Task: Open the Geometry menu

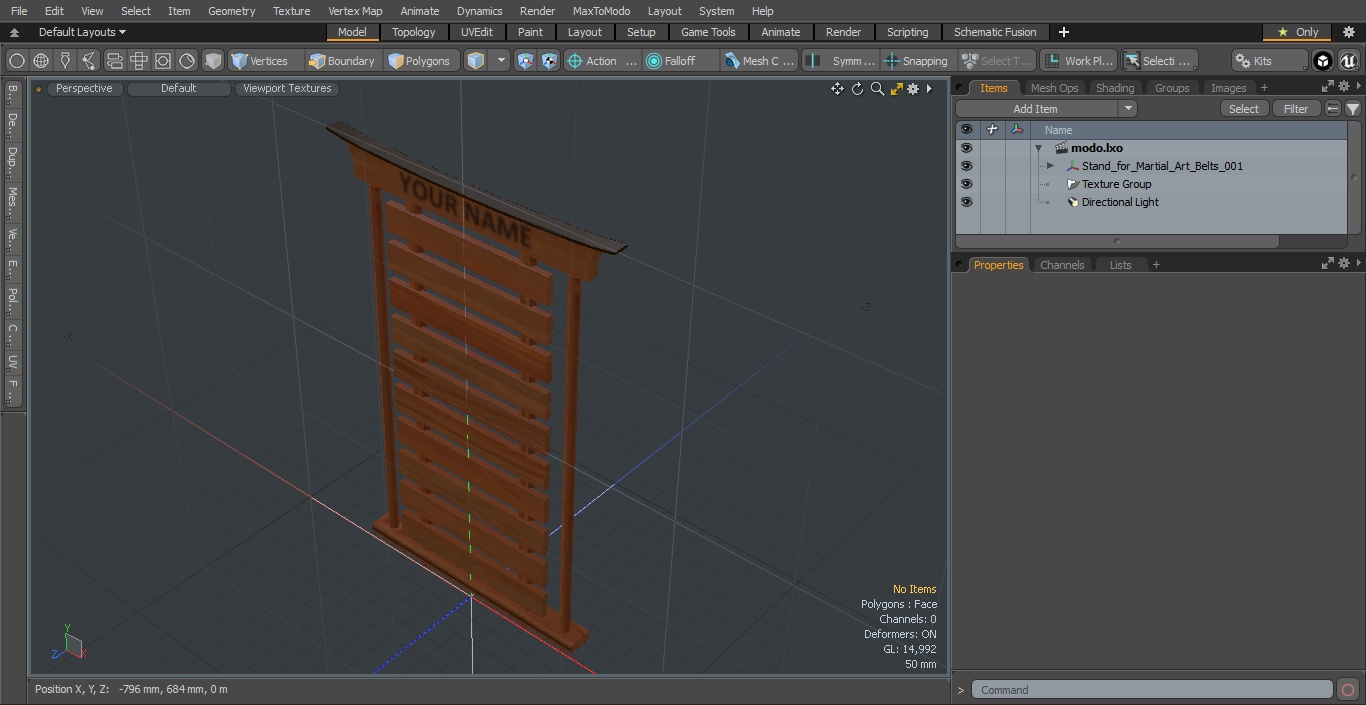Action: click(x=232, y=11)
